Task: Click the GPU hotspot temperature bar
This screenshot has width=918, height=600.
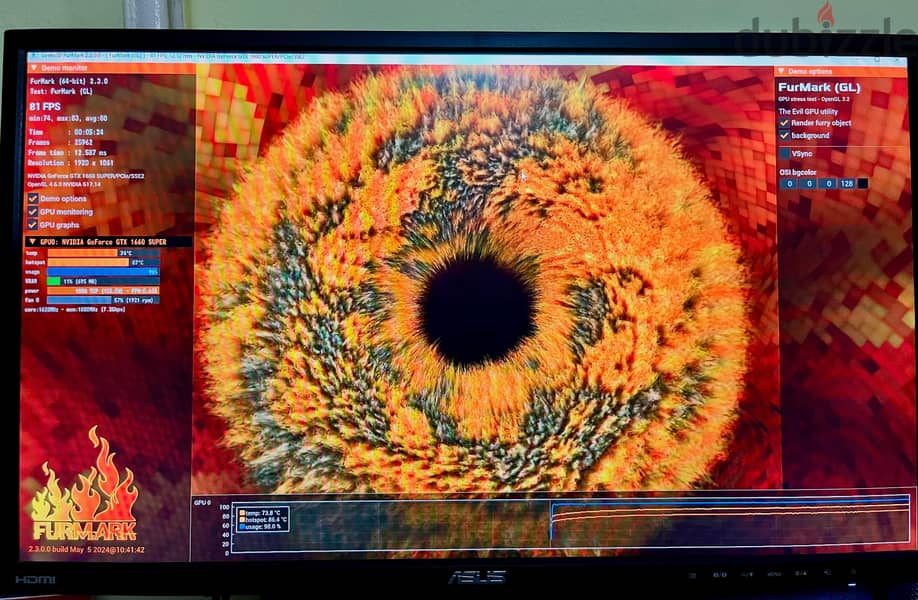Action: pyautogui.click(x=103, y=262)
